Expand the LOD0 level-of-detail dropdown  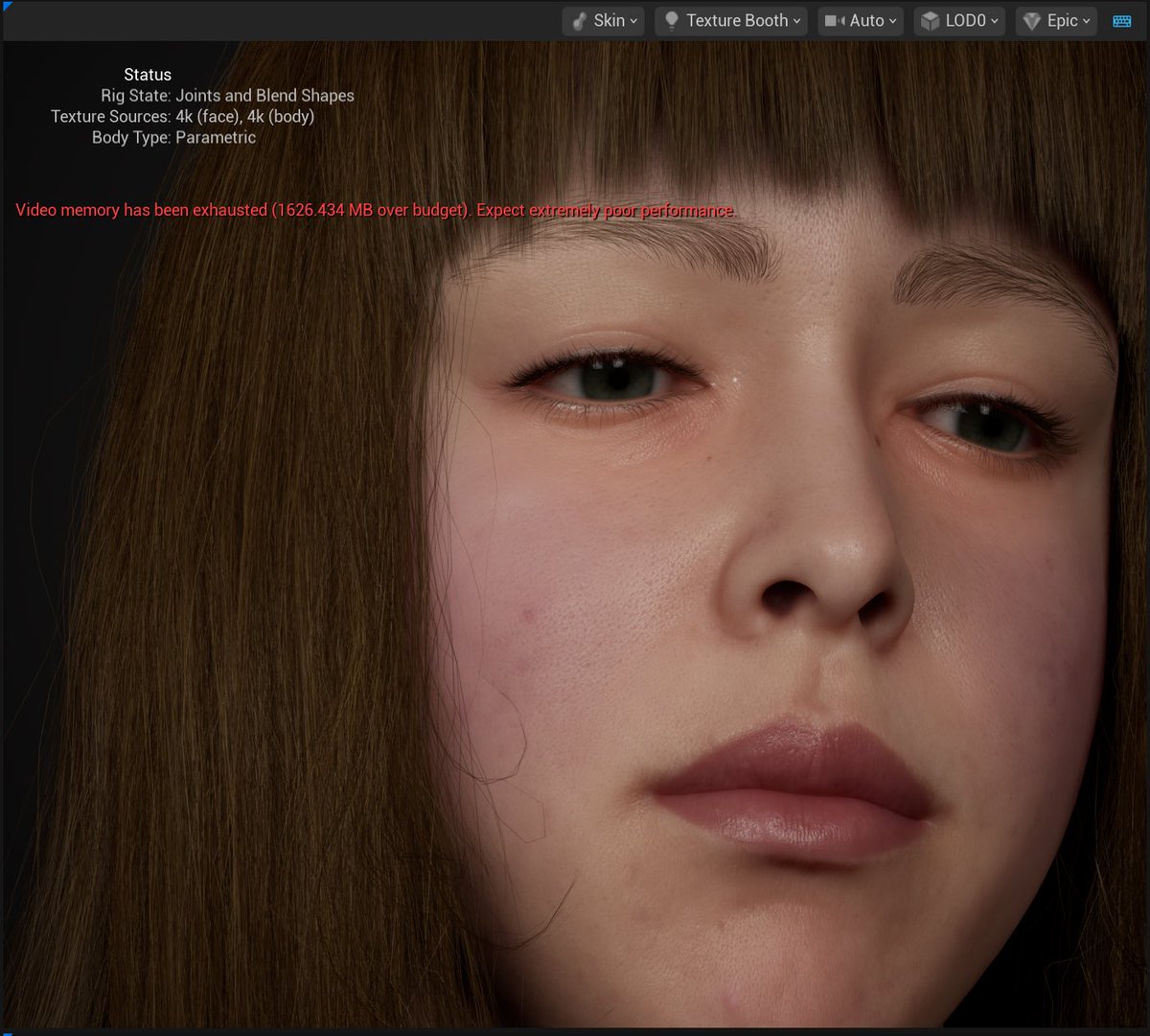pos(959,21)
